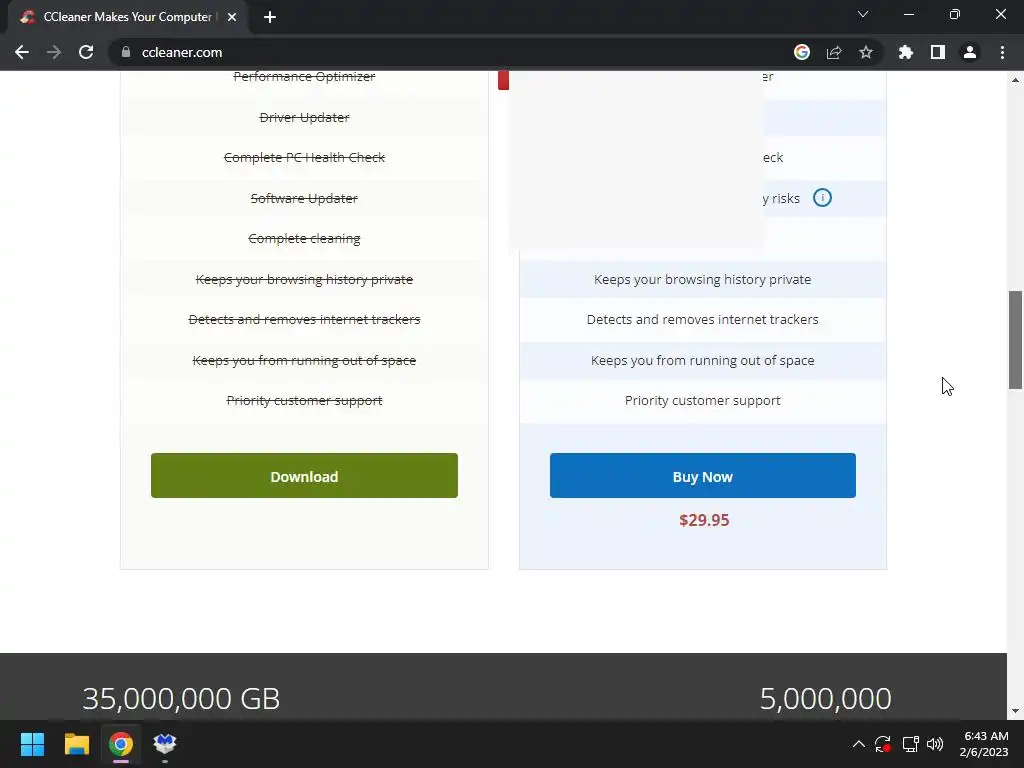Open Chrome three-dot menu
Screen dimensions: 1024x768
1002,52
